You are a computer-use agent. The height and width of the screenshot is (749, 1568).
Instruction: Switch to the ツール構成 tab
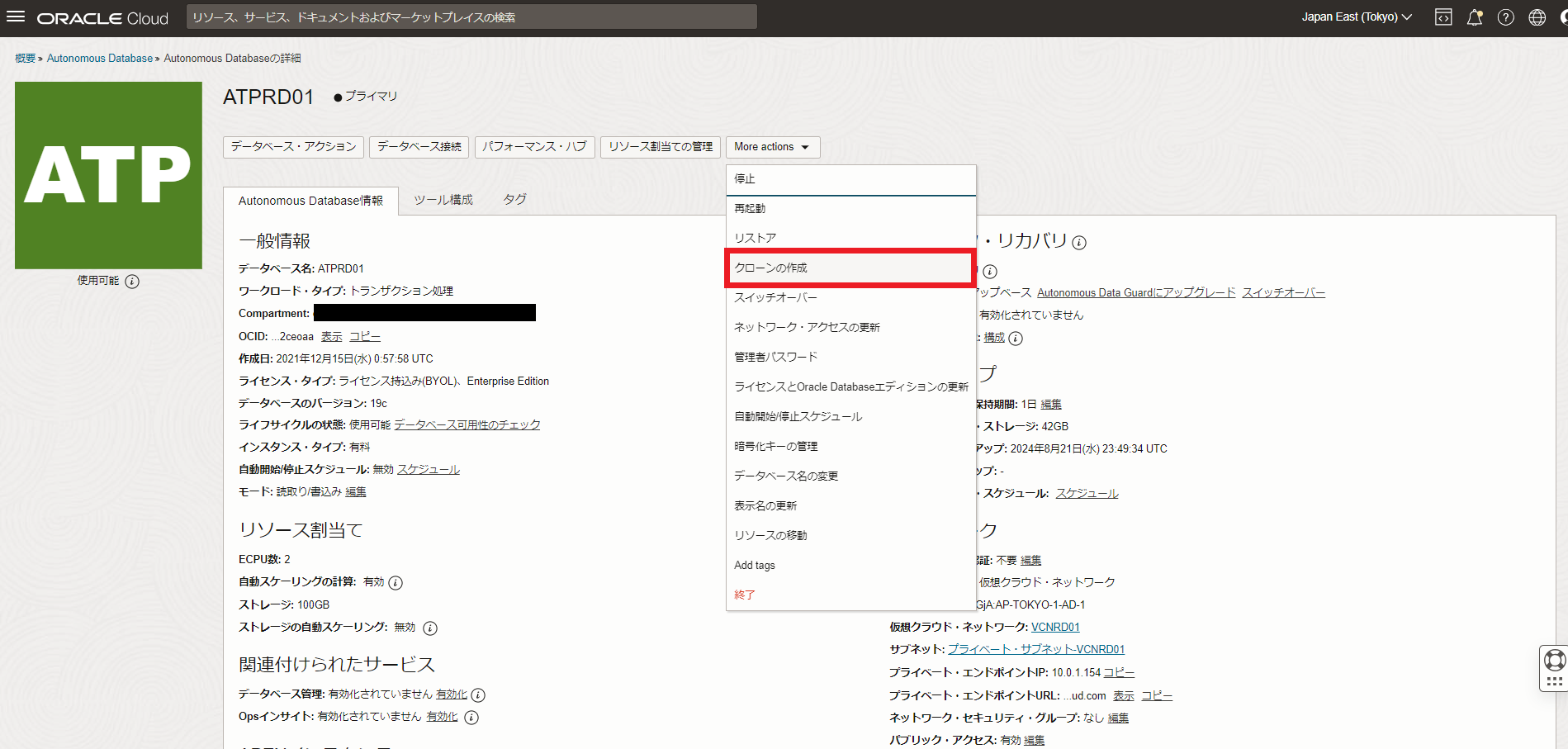(443, 199)
